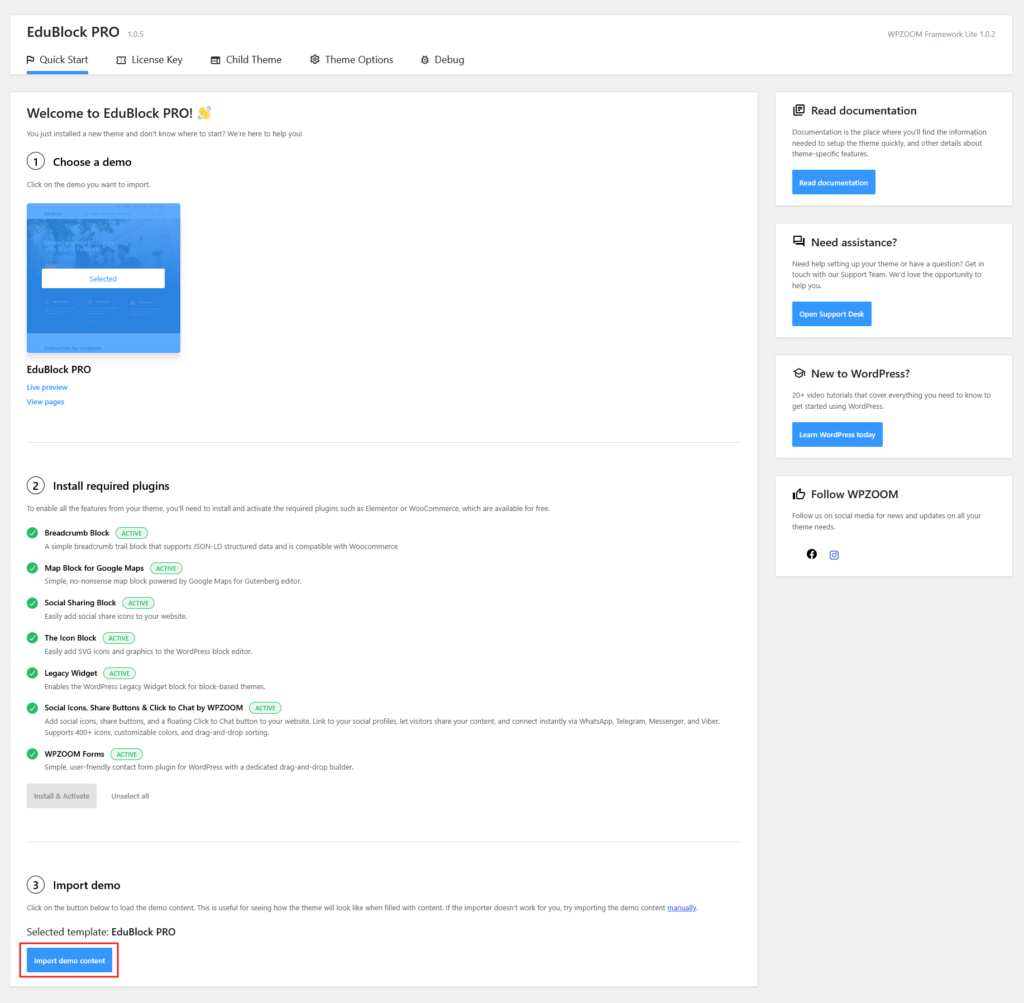Click the EduBlock PRO demo title
Image resolution: width=1024 pixels, height=1003 pixels.
(59, 370)
